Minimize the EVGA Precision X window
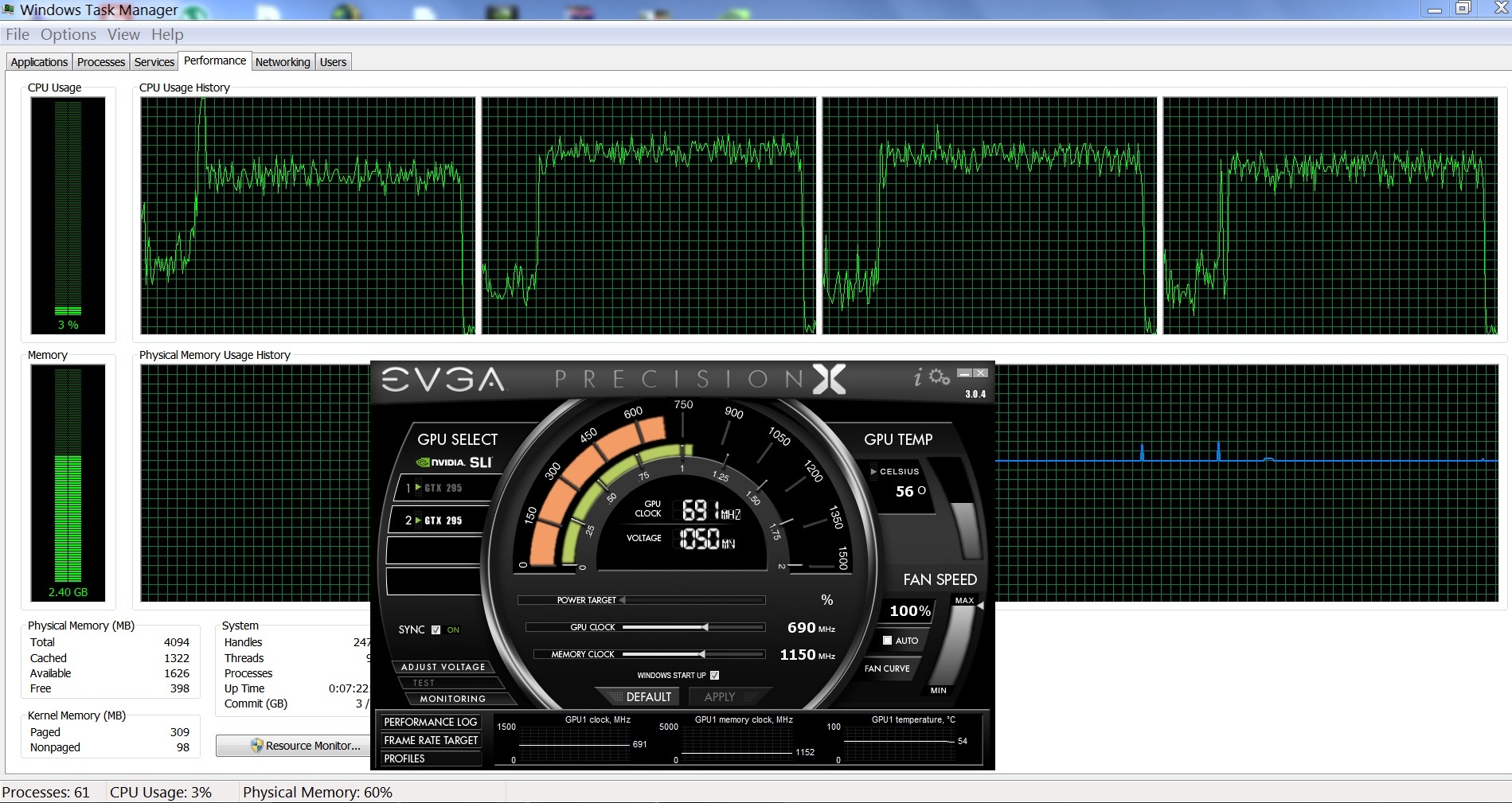 pyautogui.click(x=964, y=373)
